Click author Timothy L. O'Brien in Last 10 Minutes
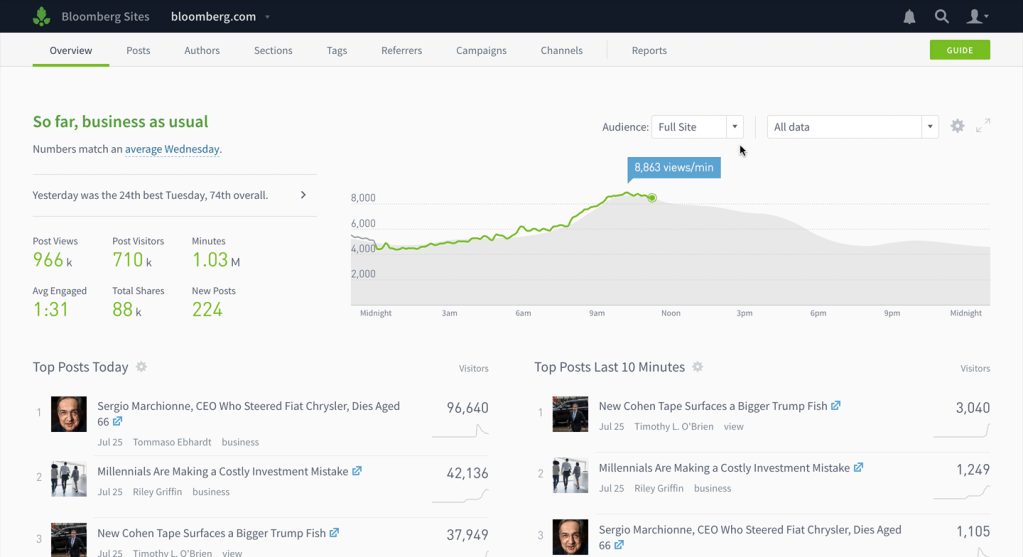 tap(674, 427)
